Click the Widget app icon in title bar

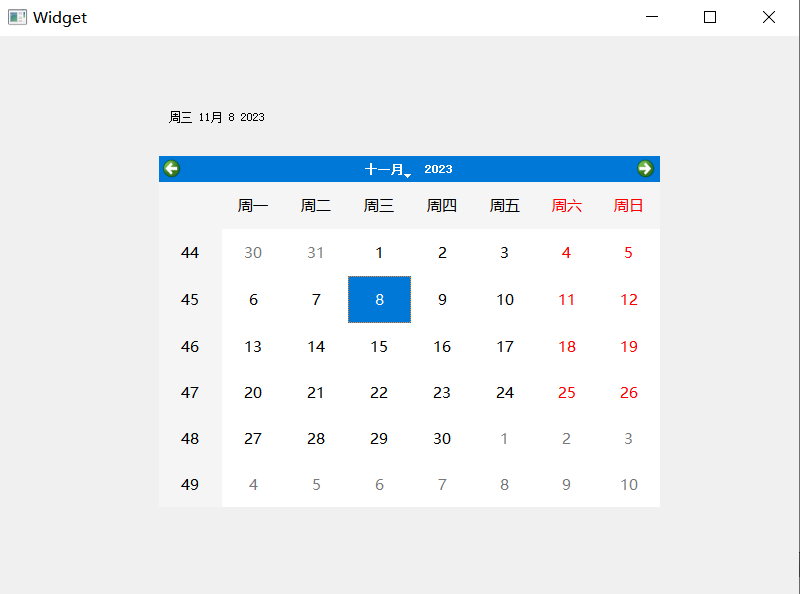pos(17,17)
